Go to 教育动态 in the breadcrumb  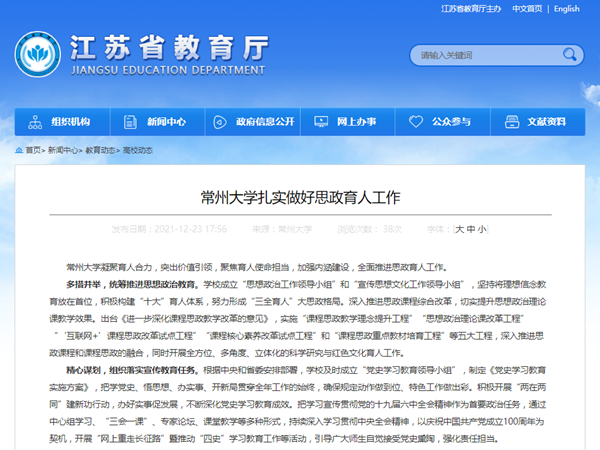(100, 150)
